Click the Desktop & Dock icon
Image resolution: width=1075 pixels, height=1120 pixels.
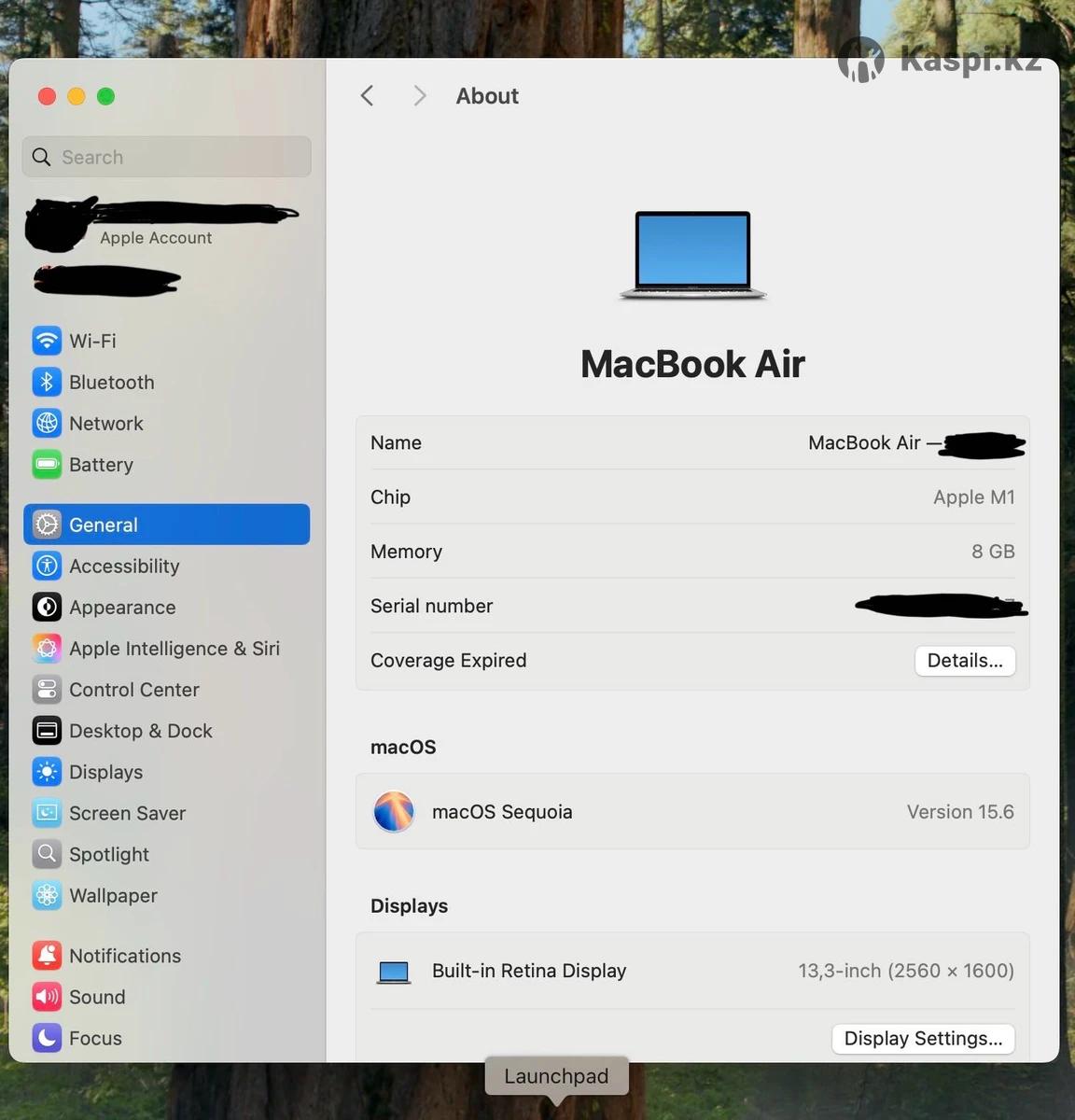coord(47,731)
